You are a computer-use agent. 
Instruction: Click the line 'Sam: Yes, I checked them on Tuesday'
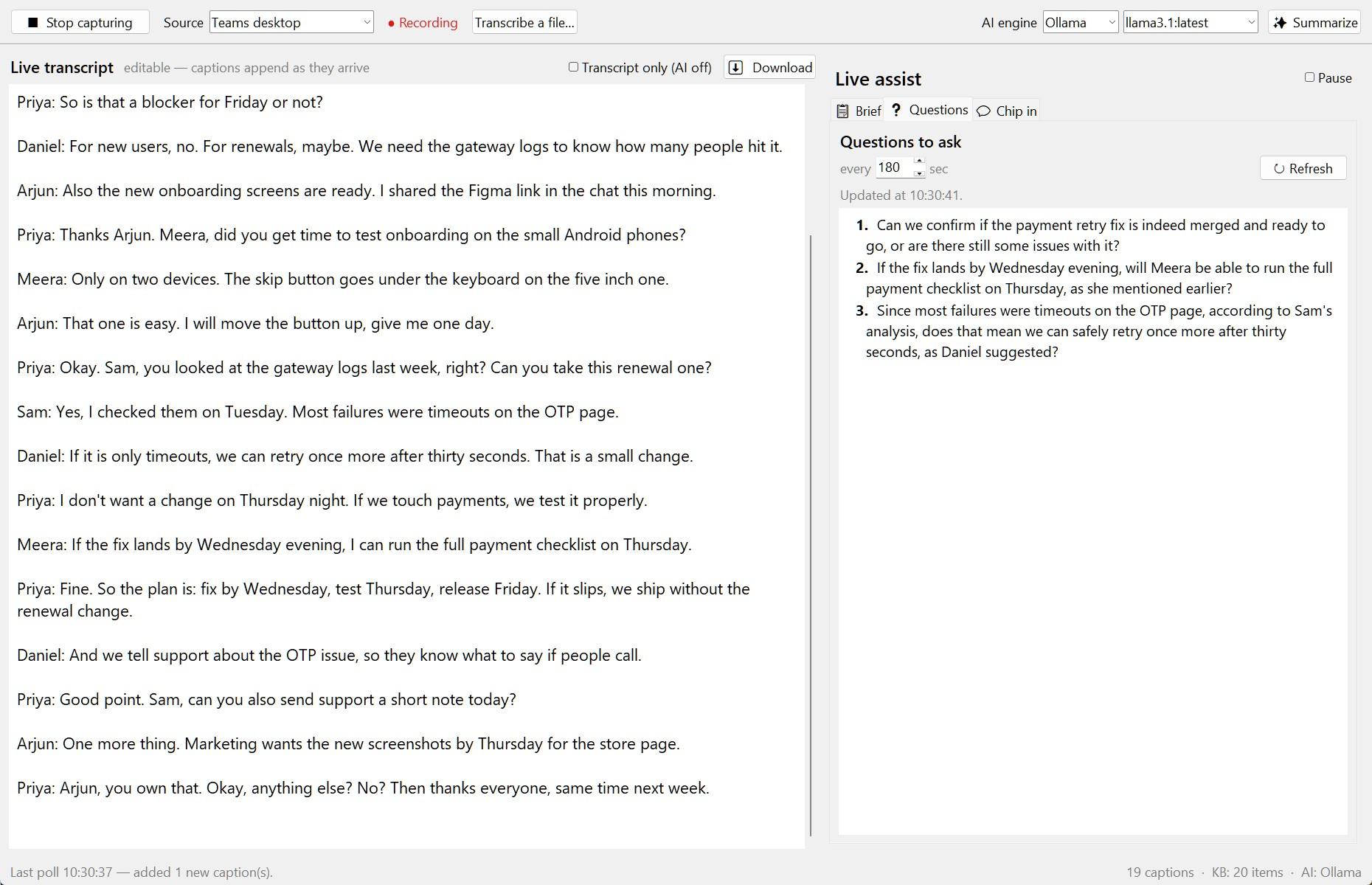[x=318, y=412]
